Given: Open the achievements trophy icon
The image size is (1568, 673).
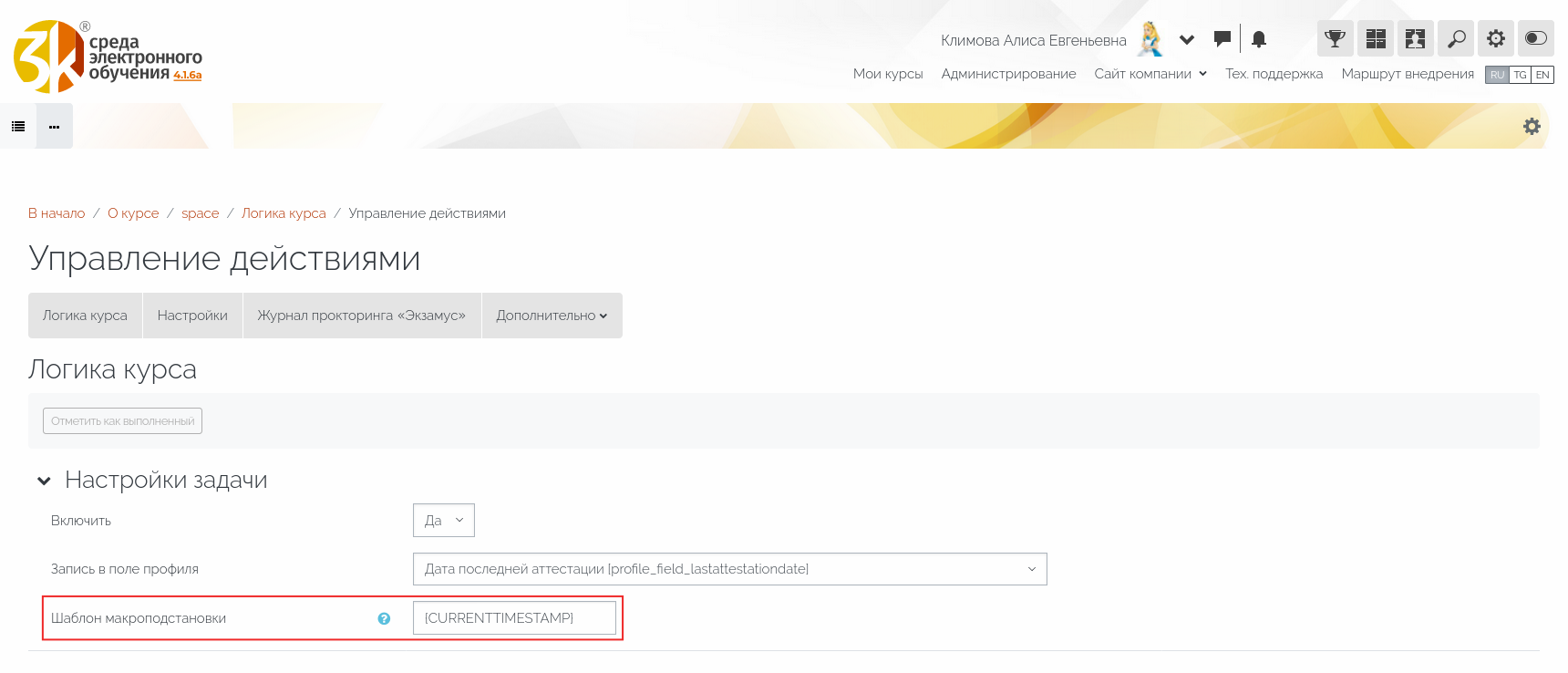Looking at the screenshot, I should (x=1335, y=38).
